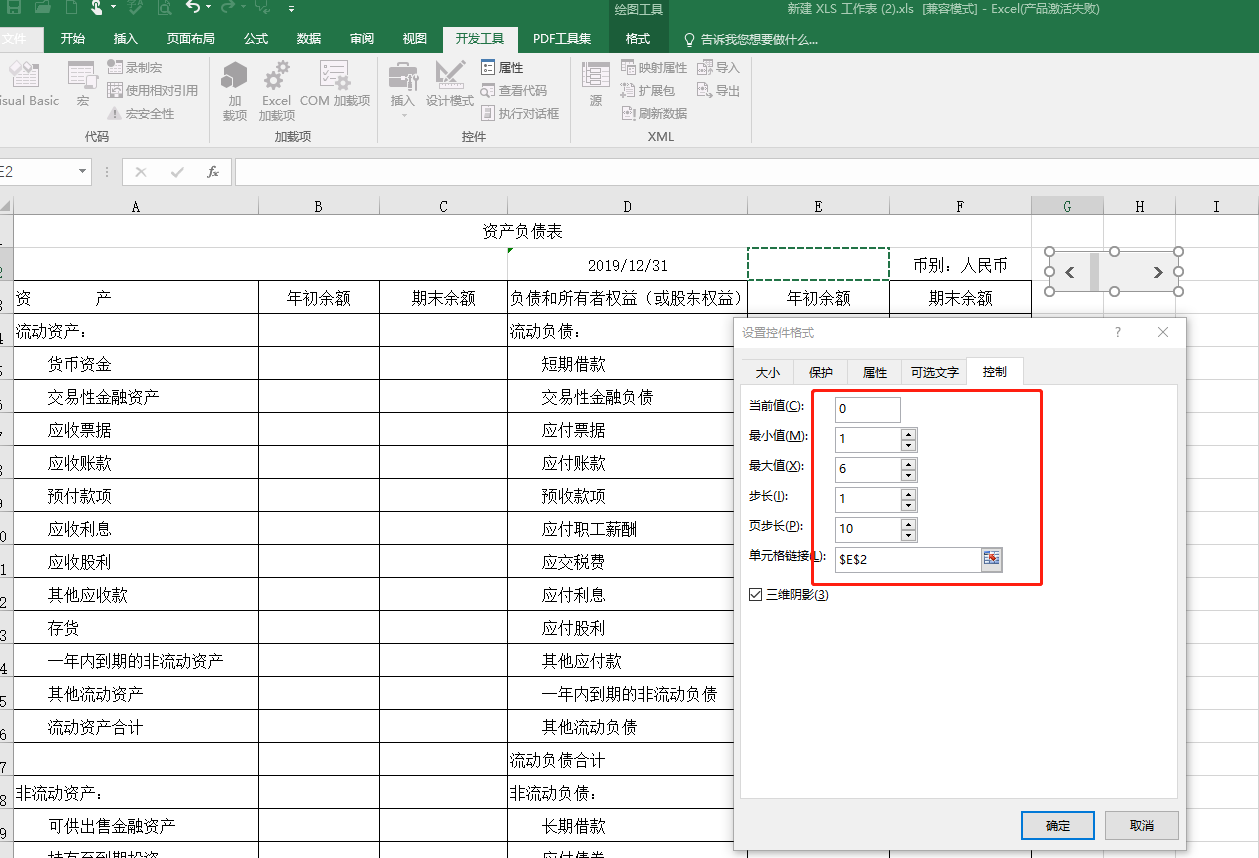Viewport: 1259px width, 858px height.
Task: Switch to the 视图 (View) ribbon tab
Action: (x=415, y=39)
